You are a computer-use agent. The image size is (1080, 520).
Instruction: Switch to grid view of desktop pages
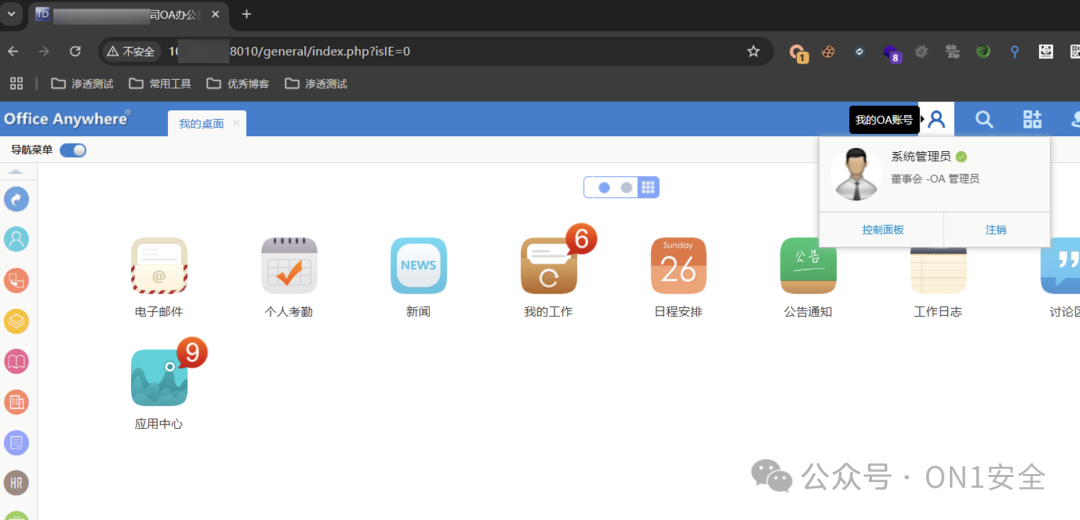(x=647, y=187)
